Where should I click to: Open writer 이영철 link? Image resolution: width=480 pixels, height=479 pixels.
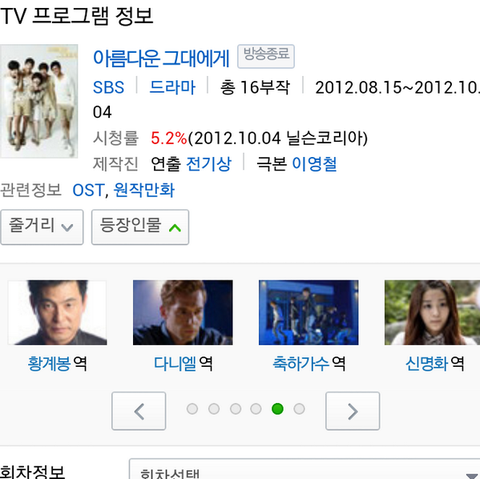(x=314, y=164)
